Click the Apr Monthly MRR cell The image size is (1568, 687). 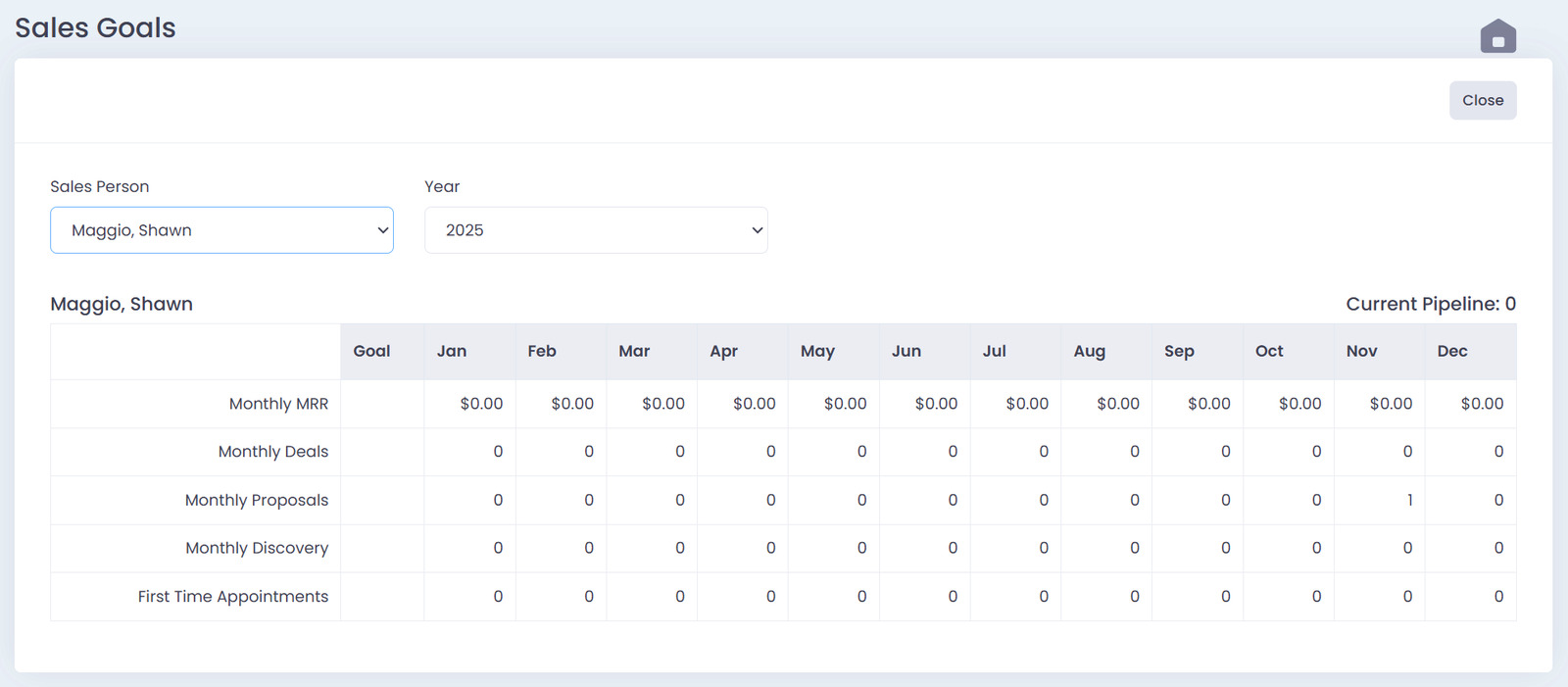[743, 404]
